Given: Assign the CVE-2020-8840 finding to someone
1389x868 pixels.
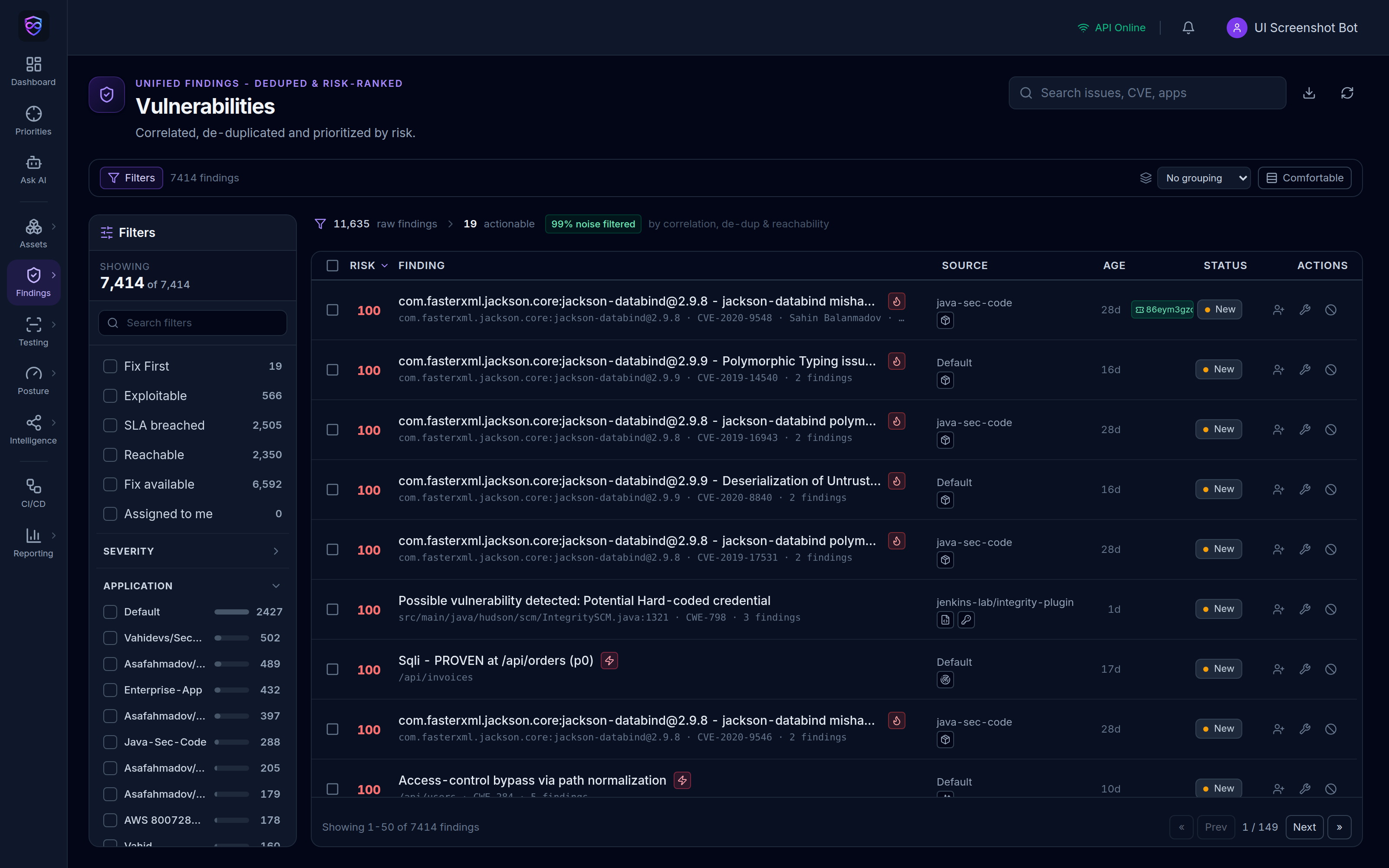Looking at the screenshot, I should [1278, 490].
